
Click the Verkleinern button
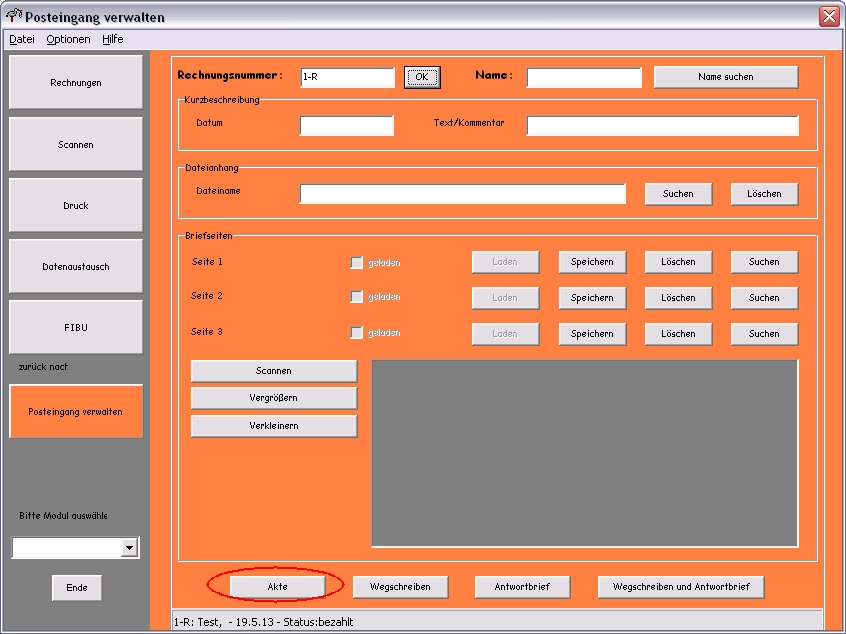(x=274, y=426)
